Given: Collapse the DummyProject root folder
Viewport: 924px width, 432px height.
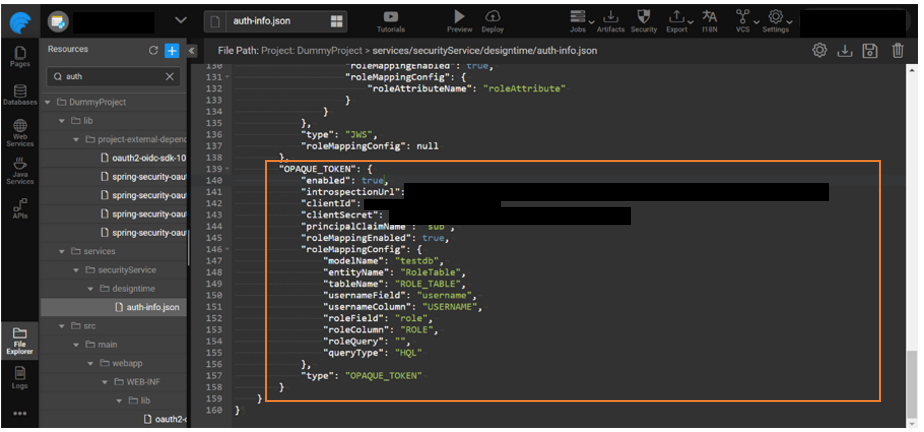Looking at the screenshot, I should pos(47,102).
